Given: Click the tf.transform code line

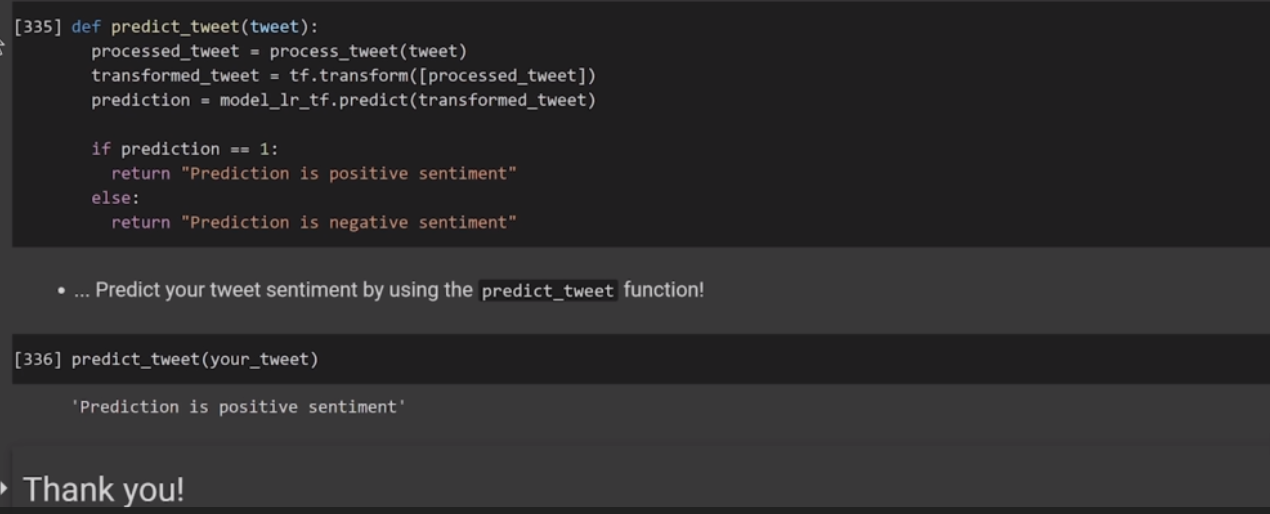Looking at the screenshot, I should pyautogui.click(x=343, y=76).
